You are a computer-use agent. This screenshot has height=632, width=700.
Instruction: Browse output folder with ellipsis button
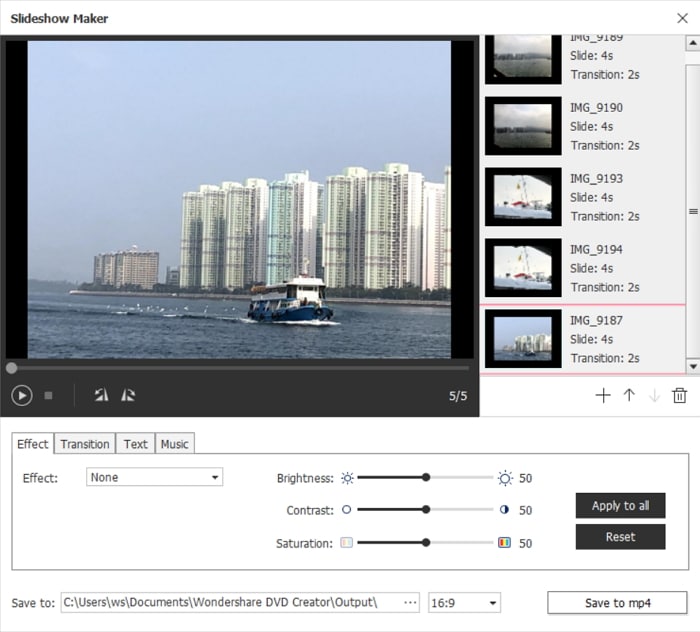(x=410, y=603)
